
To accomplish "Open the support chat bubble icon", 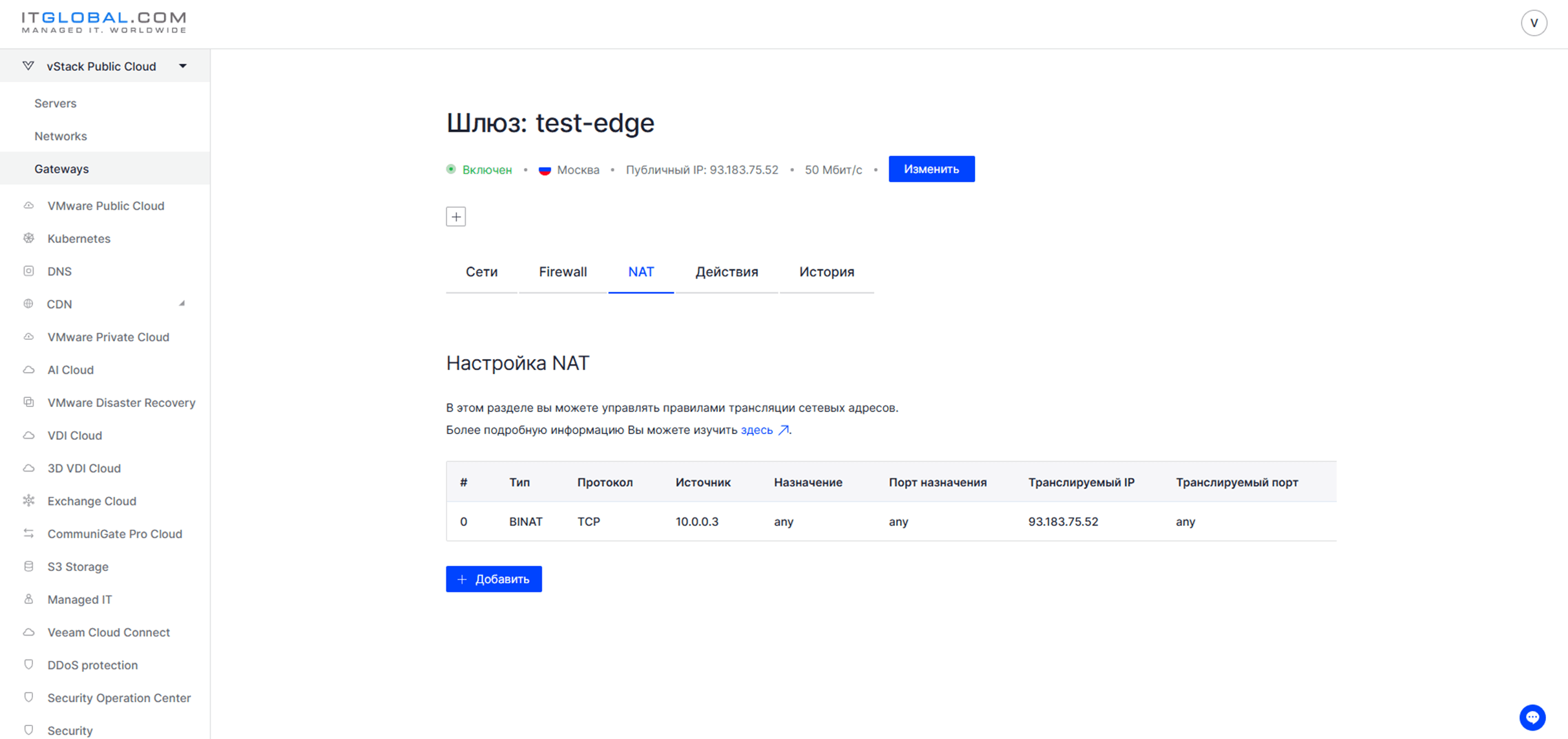I will pyautogui.click(x=1532, y=717).
